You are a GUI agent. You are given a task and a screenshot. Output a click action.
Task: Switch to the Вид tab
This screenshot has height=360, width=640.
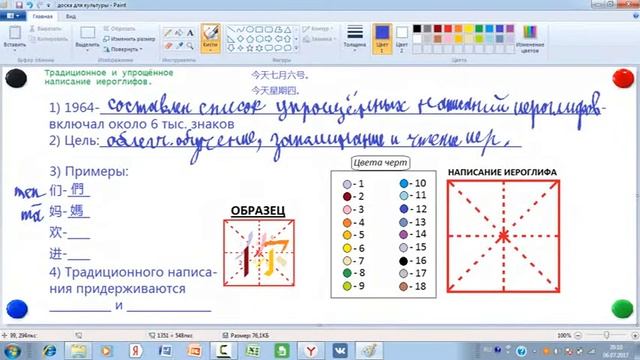coord(71,16)
